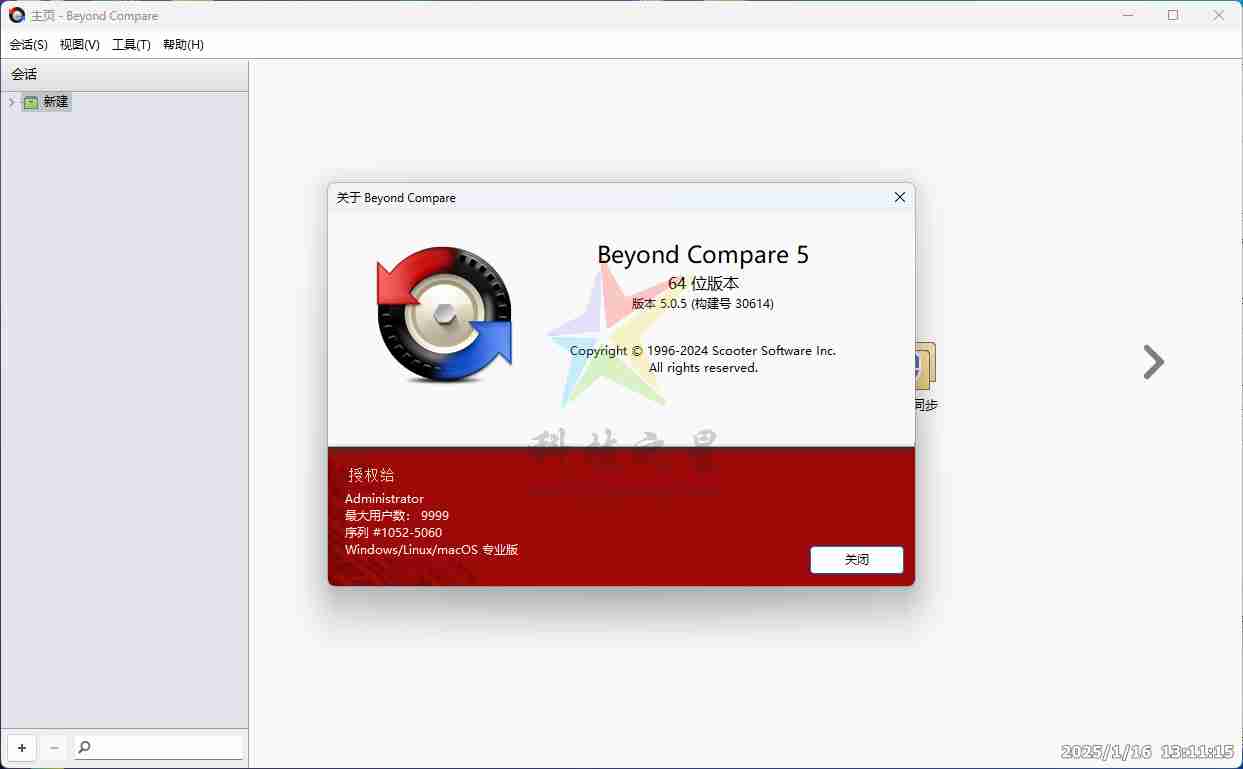
Task: Expand the 新建 tree node arrow
Action: pos(11,102)
